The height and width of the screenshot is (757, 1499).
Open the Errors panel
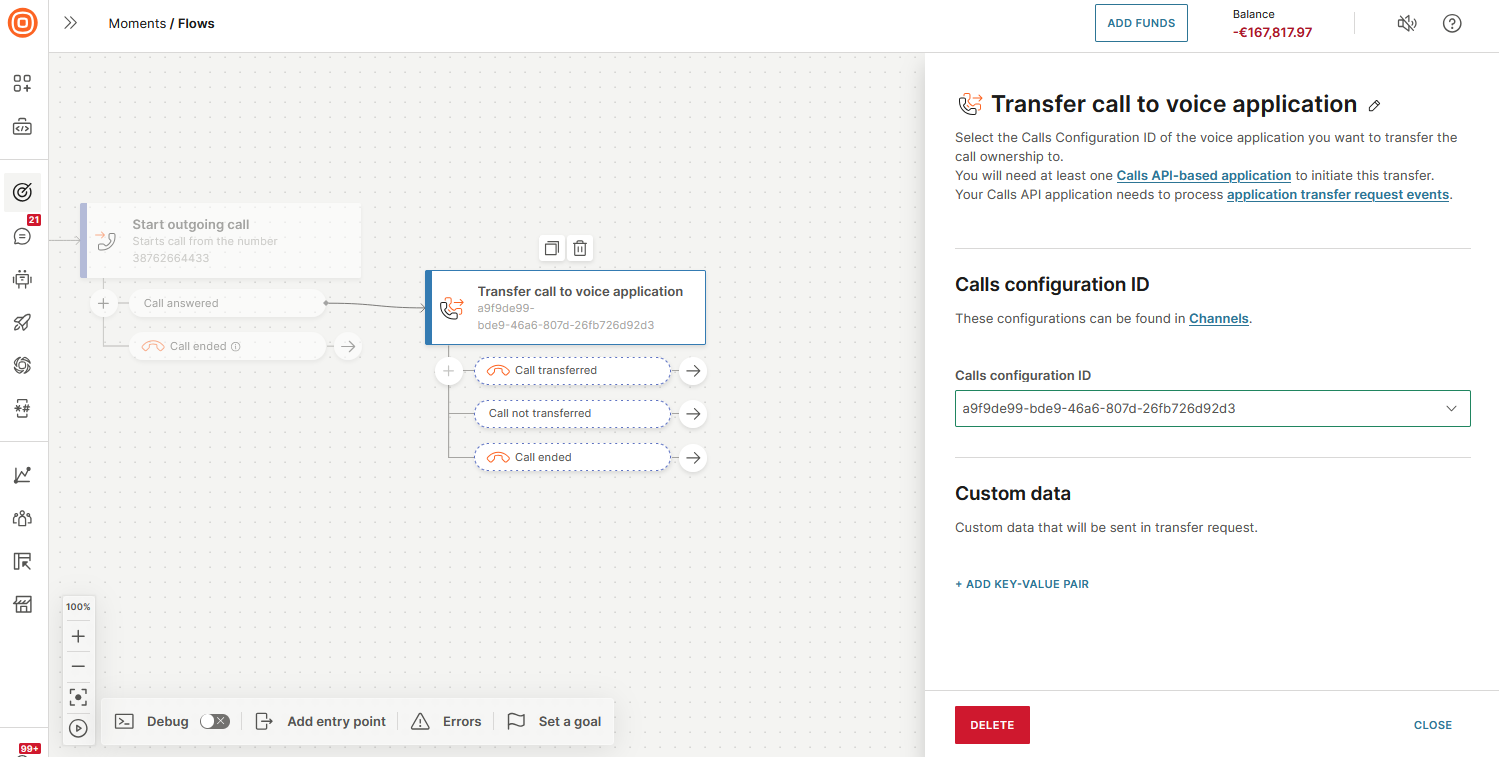coord(446,722)
